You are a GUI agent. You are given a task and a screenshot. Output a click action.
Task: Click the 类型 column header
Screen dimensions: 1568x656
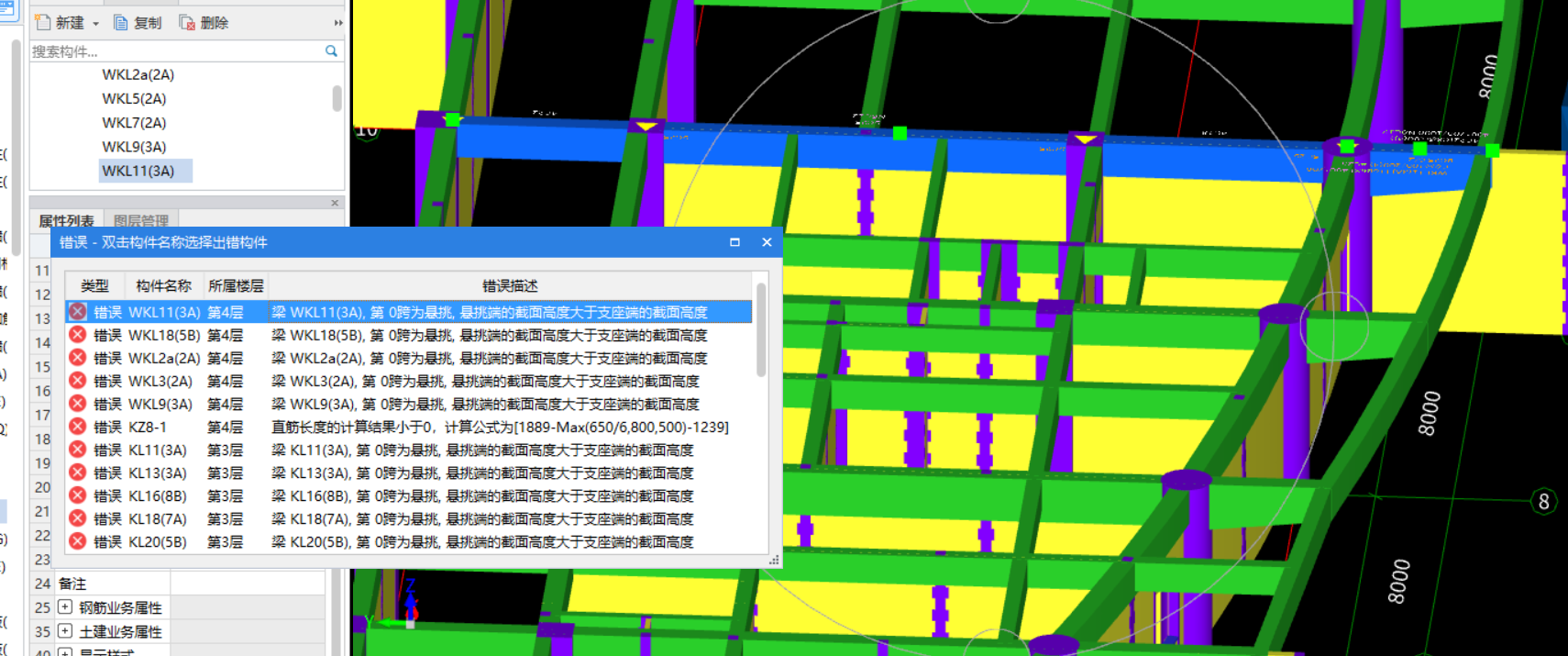(94, 286)
